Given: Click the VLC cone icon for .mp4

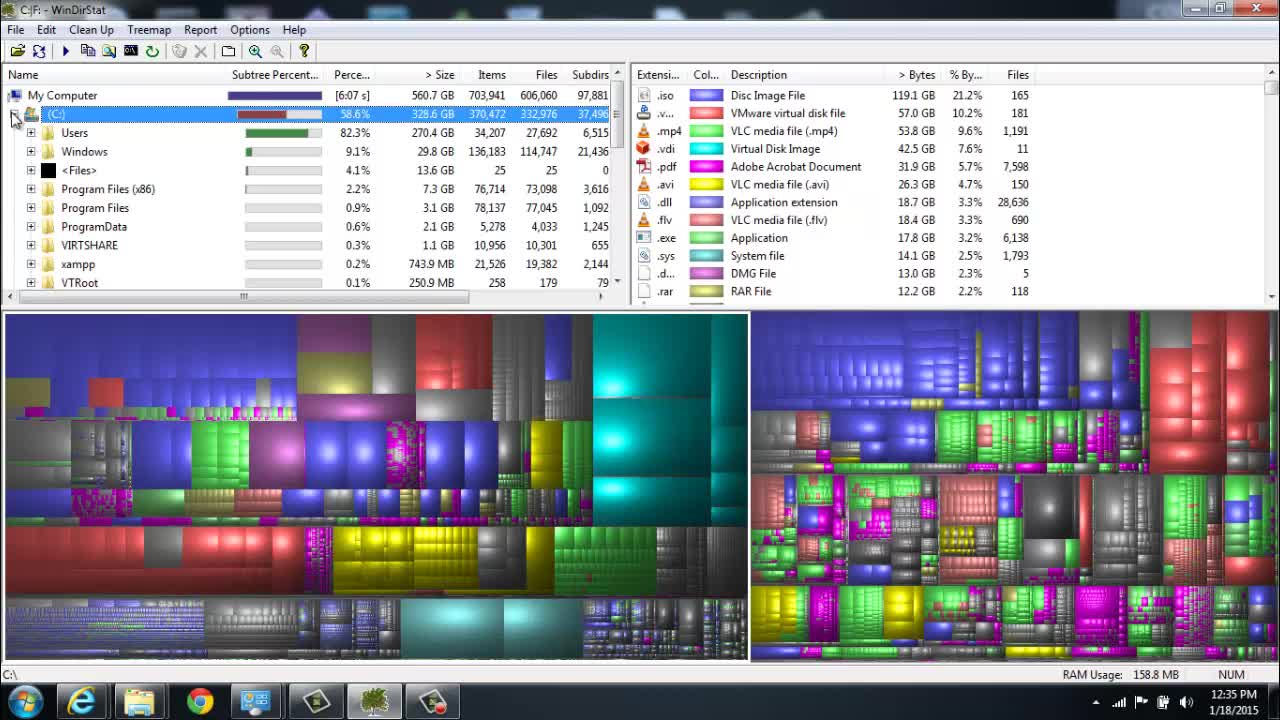Looking at the screenshot, I should coord(644,131).
